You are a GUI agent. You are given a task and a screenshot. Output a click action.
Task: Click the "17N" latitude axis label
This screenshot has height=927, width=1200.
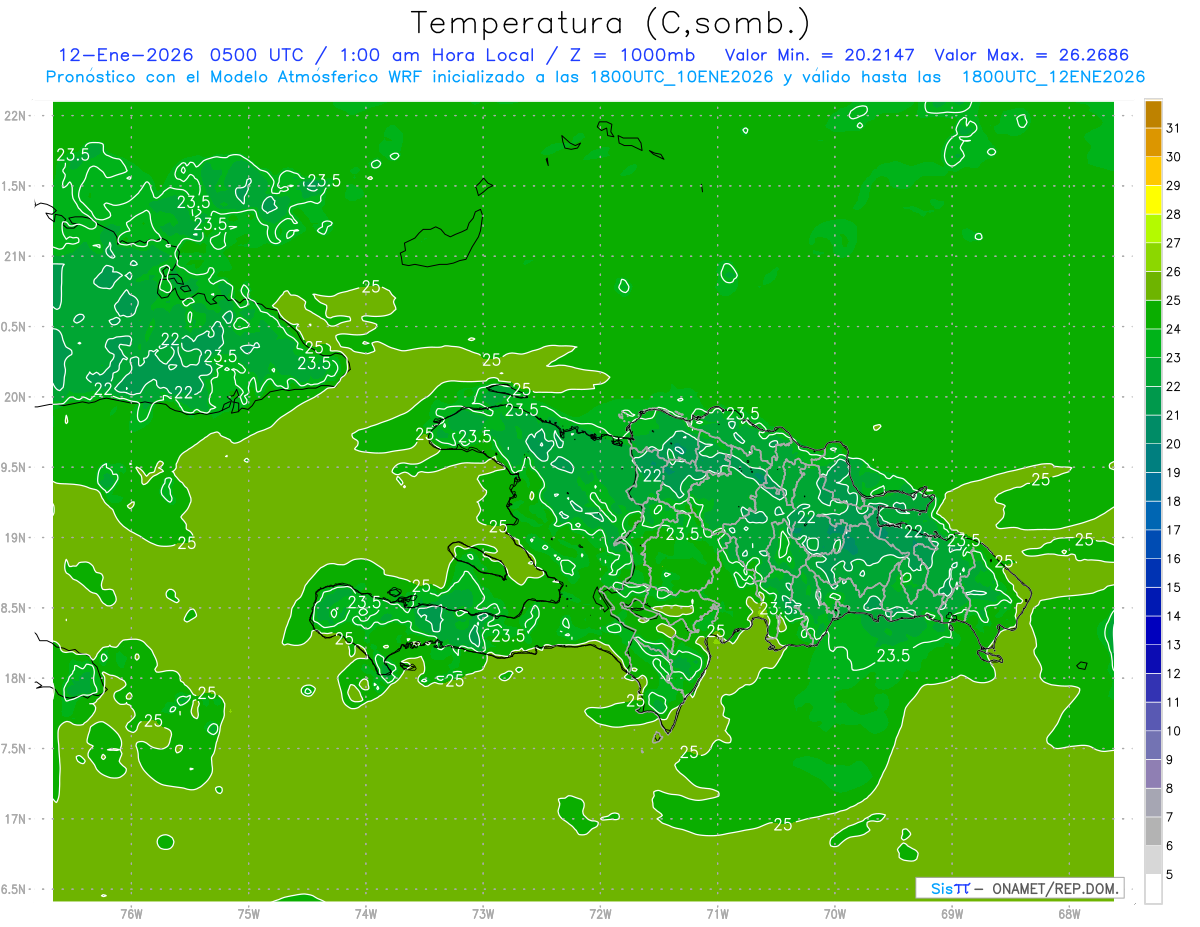coord(16,819)
